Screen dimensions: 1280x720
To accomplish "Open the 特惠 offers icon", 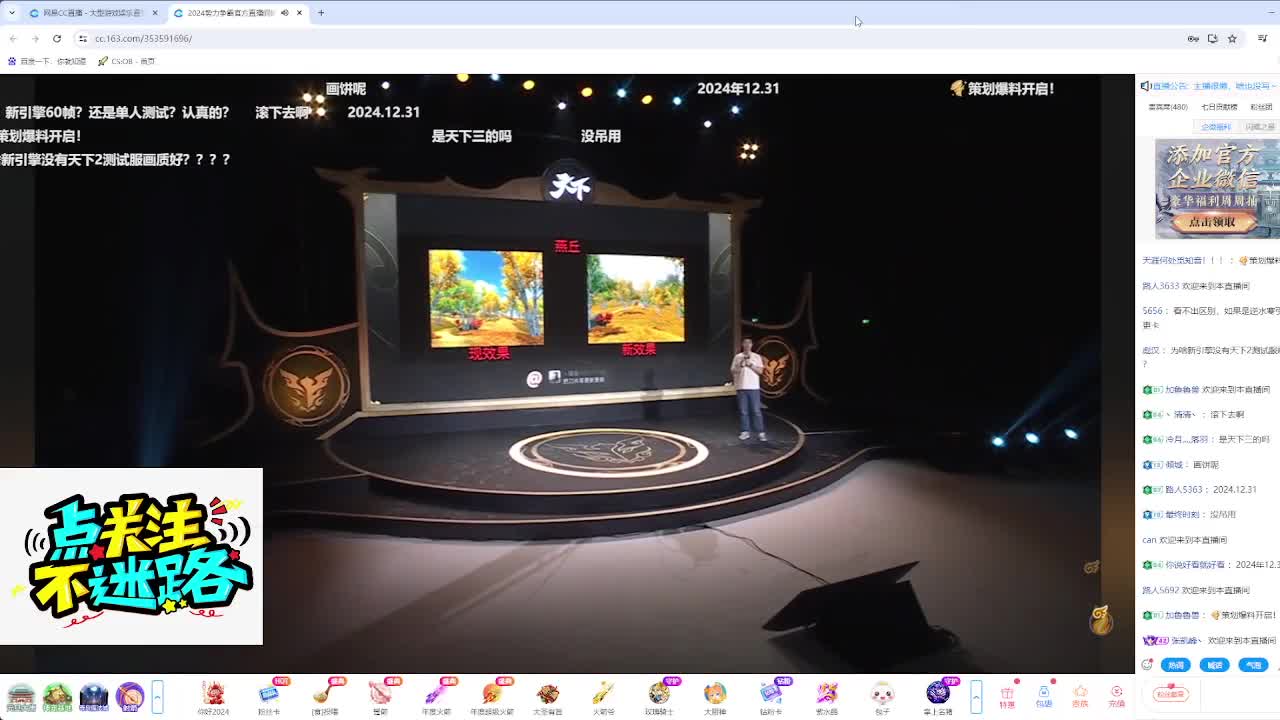I will point(1007,696).
